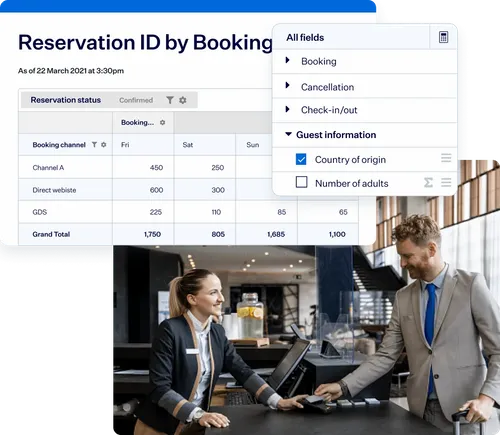Check the Number of adults checkbox
The height and width of the screenshot is (435, 500).
301,182
